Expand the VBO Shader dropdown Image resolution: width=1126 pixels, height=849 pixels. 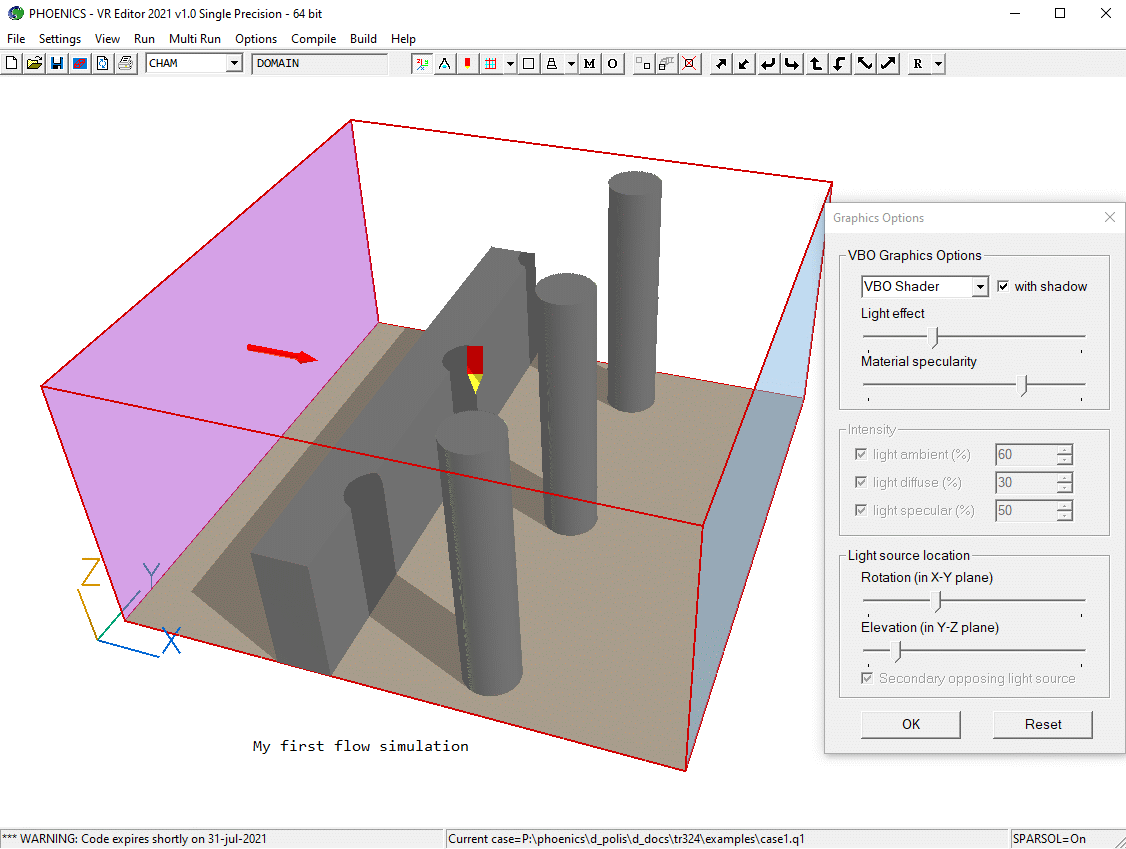[980, 287]
